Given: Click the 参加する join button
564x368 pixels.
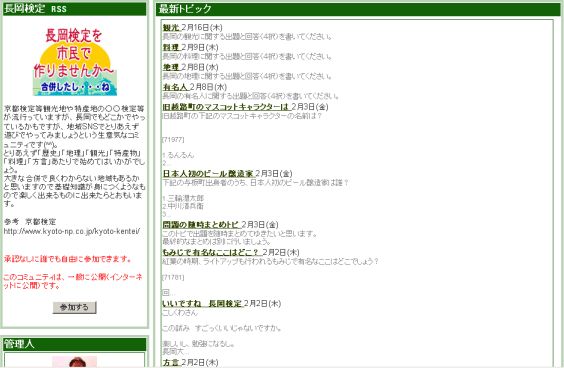Looking at the screenshot, I should [74, 308].
